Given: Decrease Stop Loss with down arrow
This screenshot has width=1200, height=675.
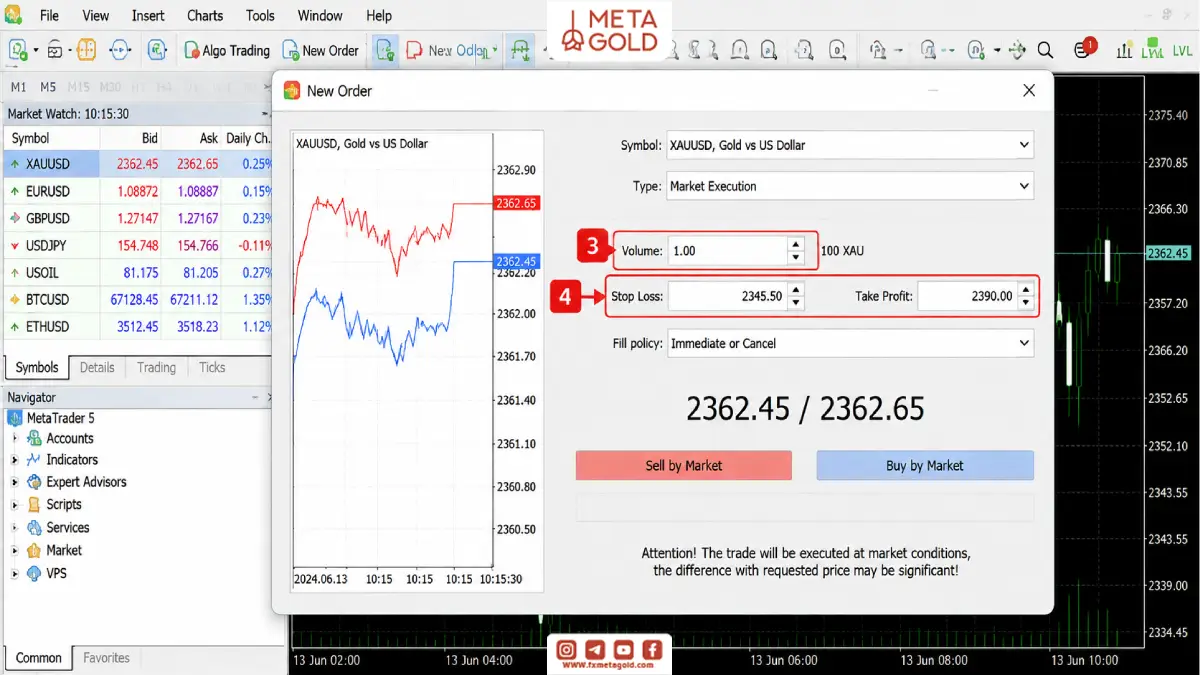Looking at the screenshot, I should point(796,303).
